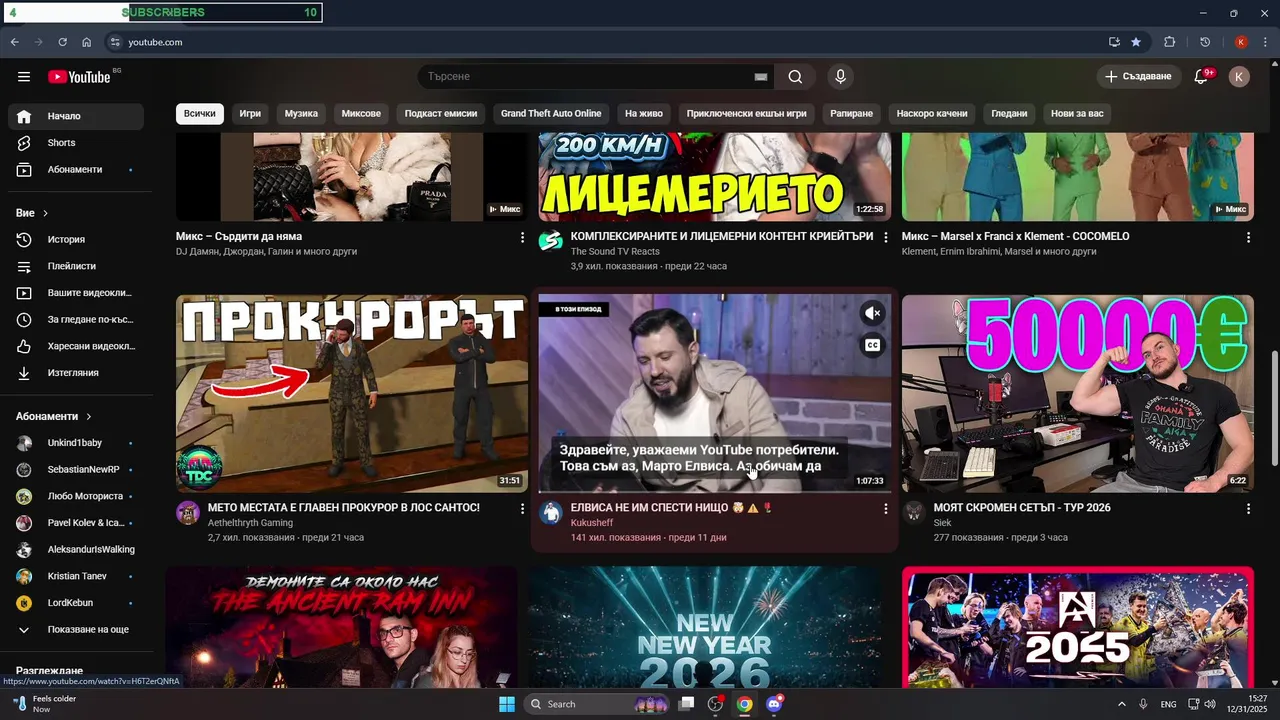Open Плейлисти in sidebar
Screen dimensions: 1280x720
(76, 266)
